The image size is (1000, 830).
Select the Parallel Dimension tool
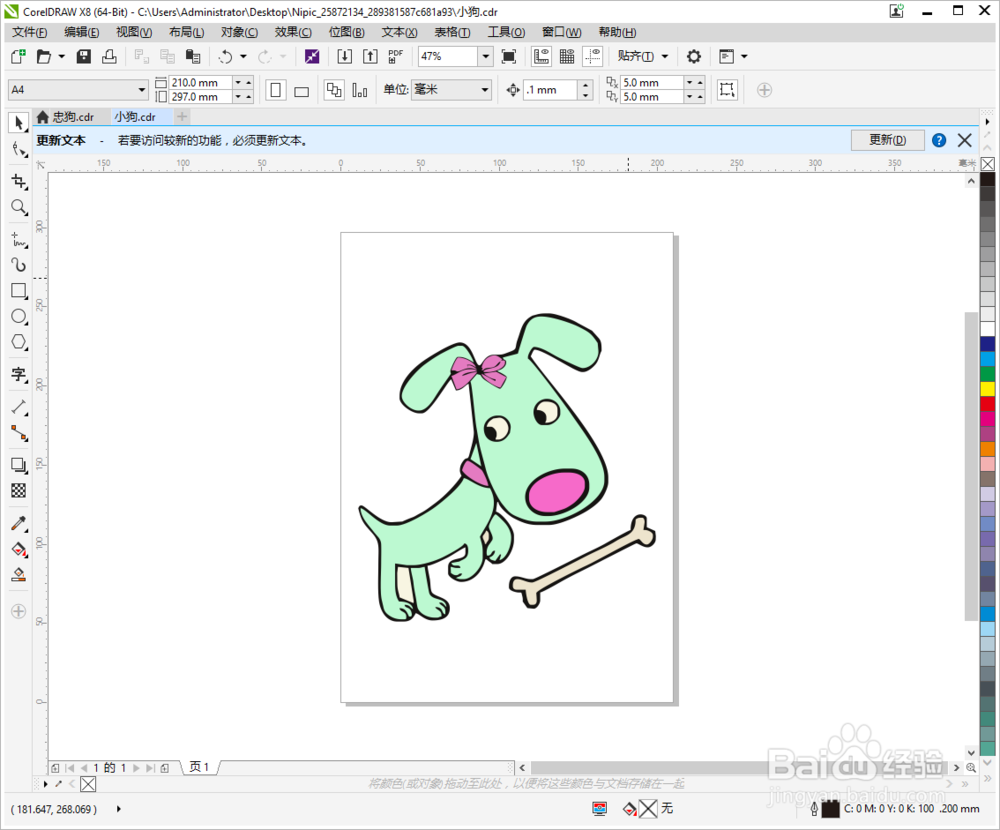click(18, 407)
